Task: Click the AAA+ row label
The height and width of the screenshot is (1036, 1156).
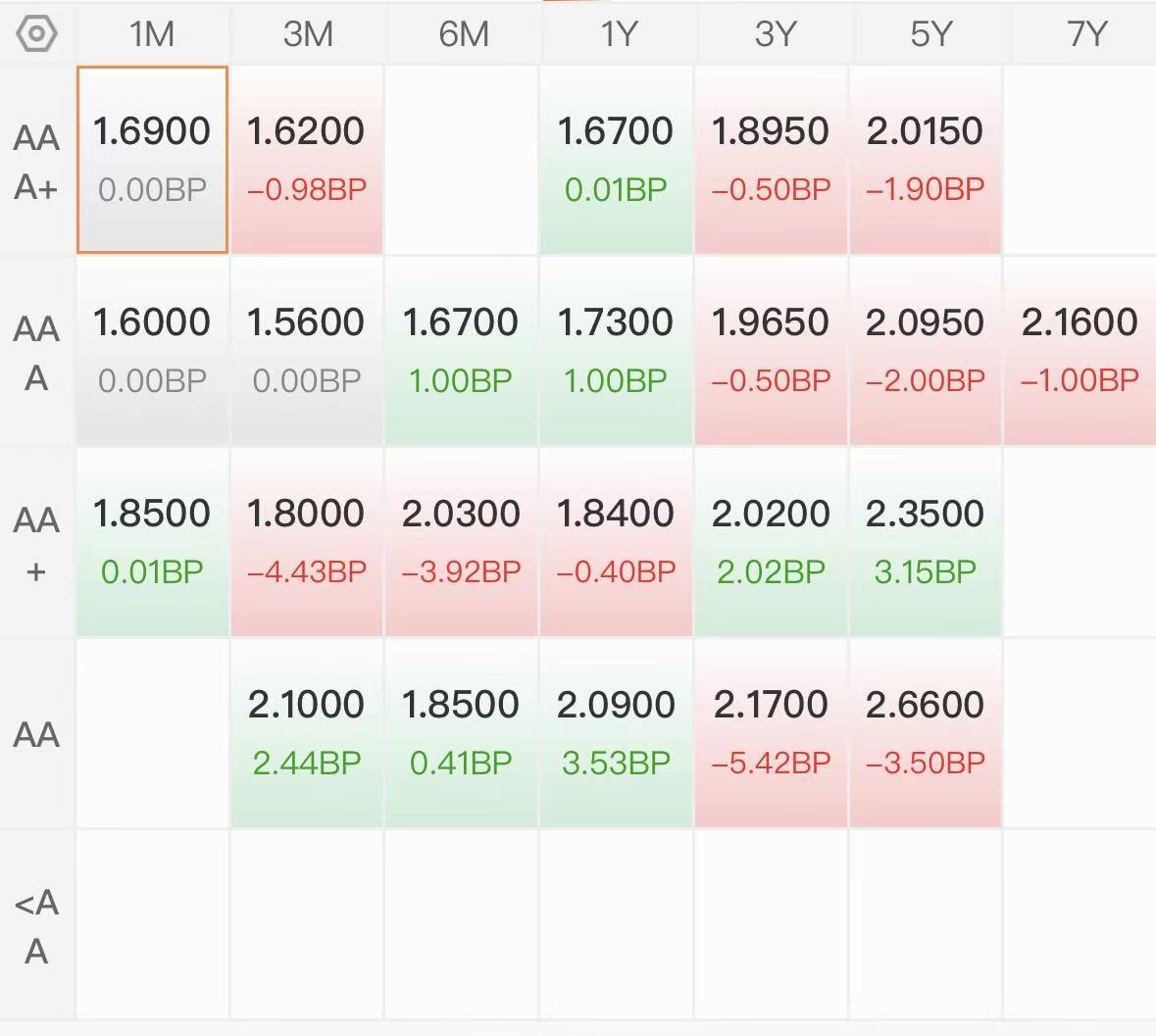Action: (x=36, y=162)
